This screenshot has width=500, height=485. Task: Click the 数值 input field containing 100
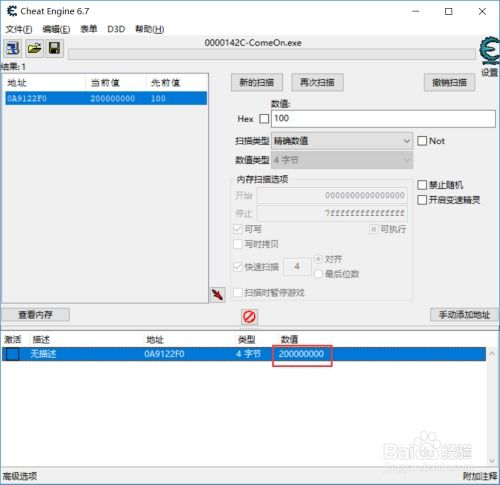[x=383, y=119]
